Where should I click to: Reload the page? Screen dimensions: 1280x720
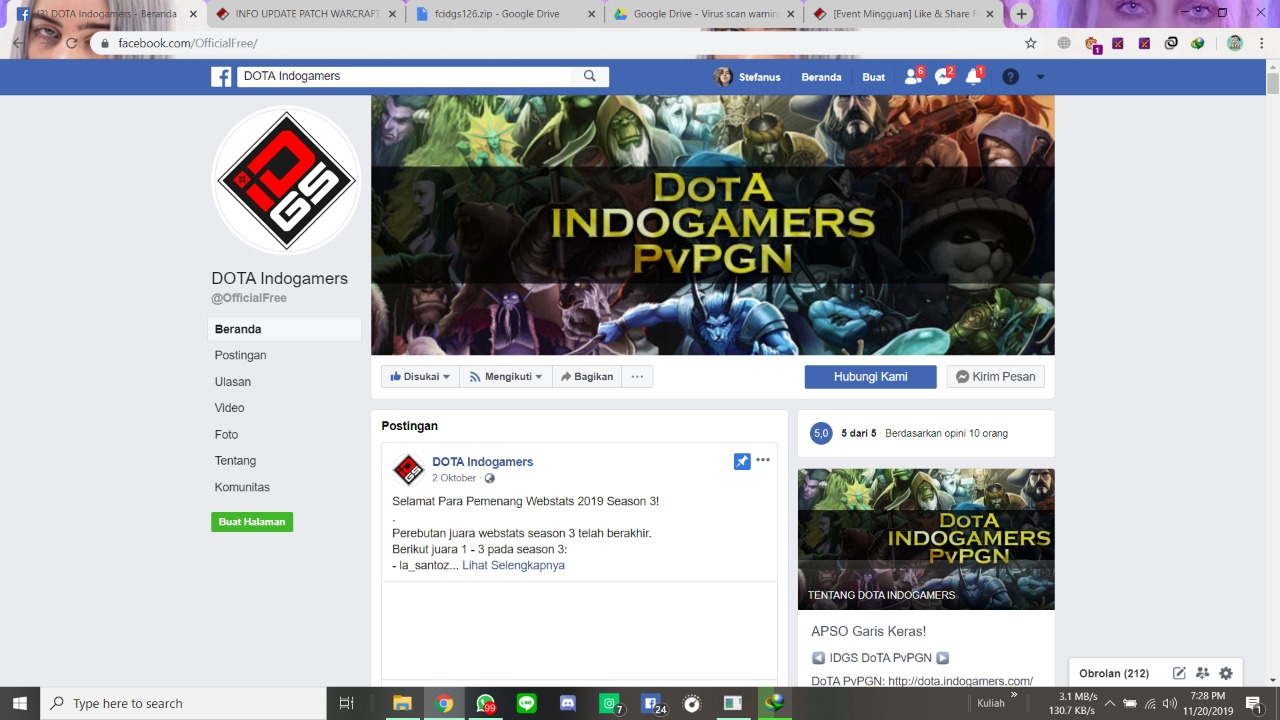(71, 43)
